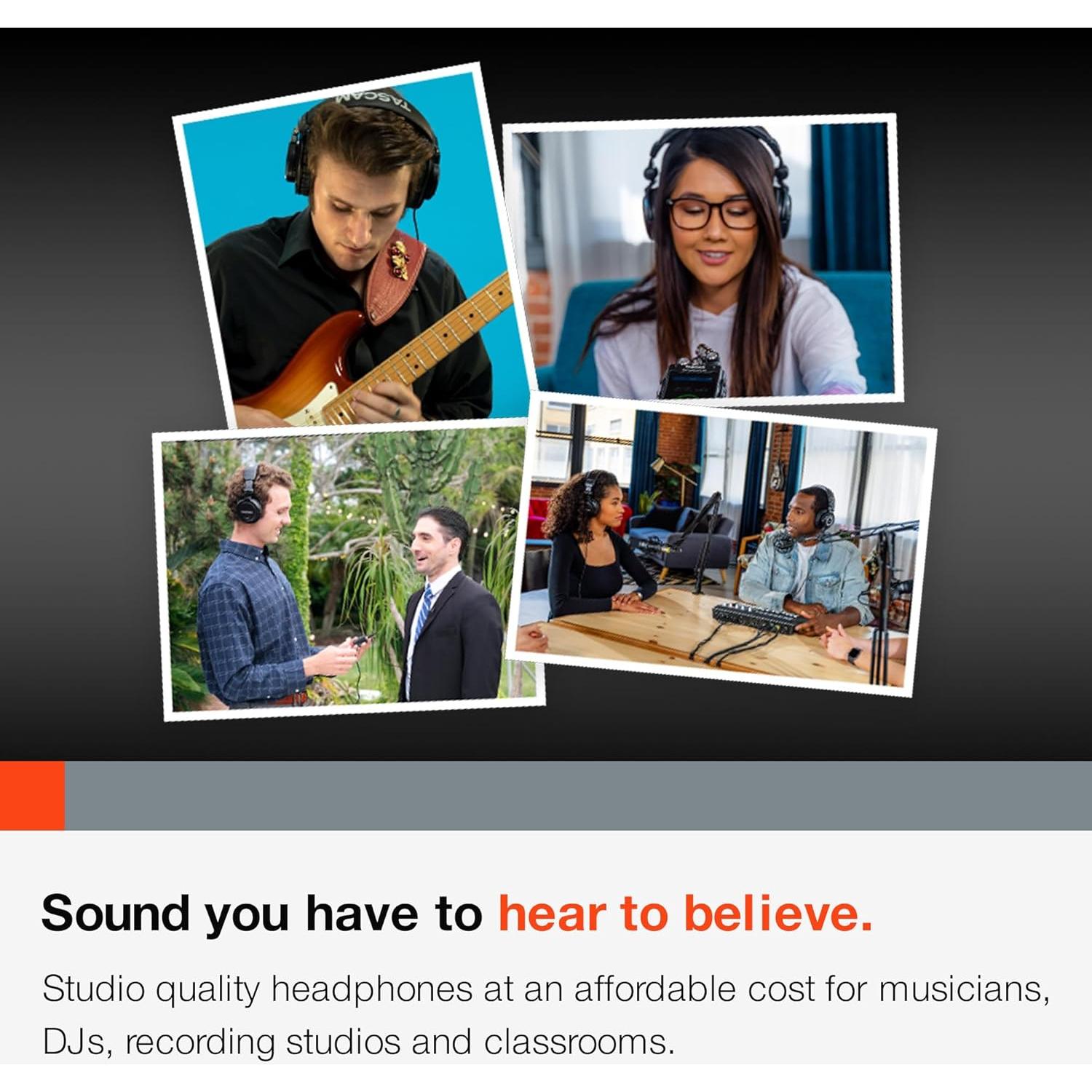
Task: Click the blue striped tie
Action: pos(422,614)
